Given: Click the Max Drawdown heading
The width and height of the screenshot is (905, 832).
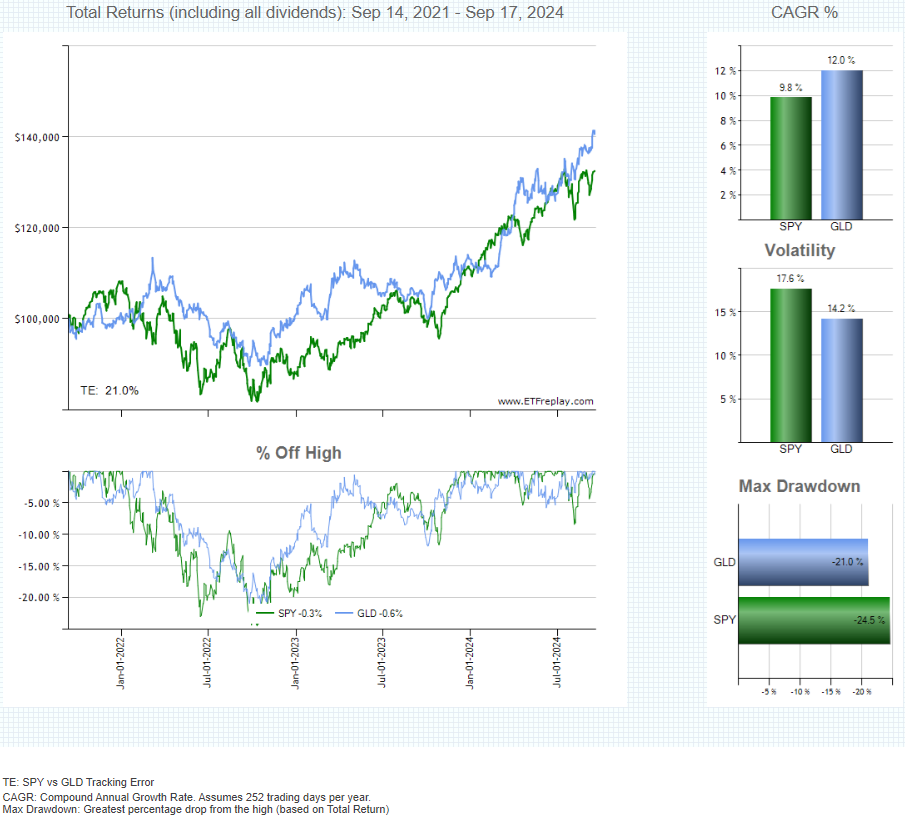Looking at the screenshot, I should tap(799, 486).
